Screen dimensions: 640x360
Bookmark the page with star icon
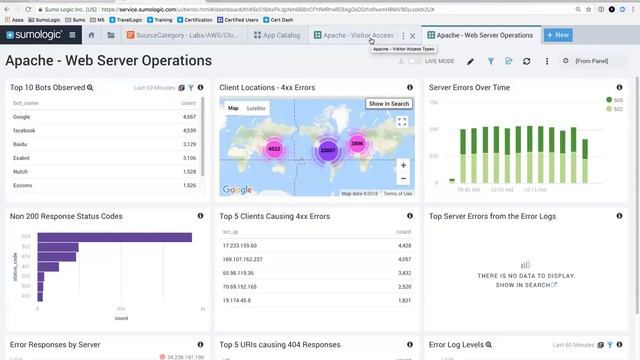pos(588,9)
